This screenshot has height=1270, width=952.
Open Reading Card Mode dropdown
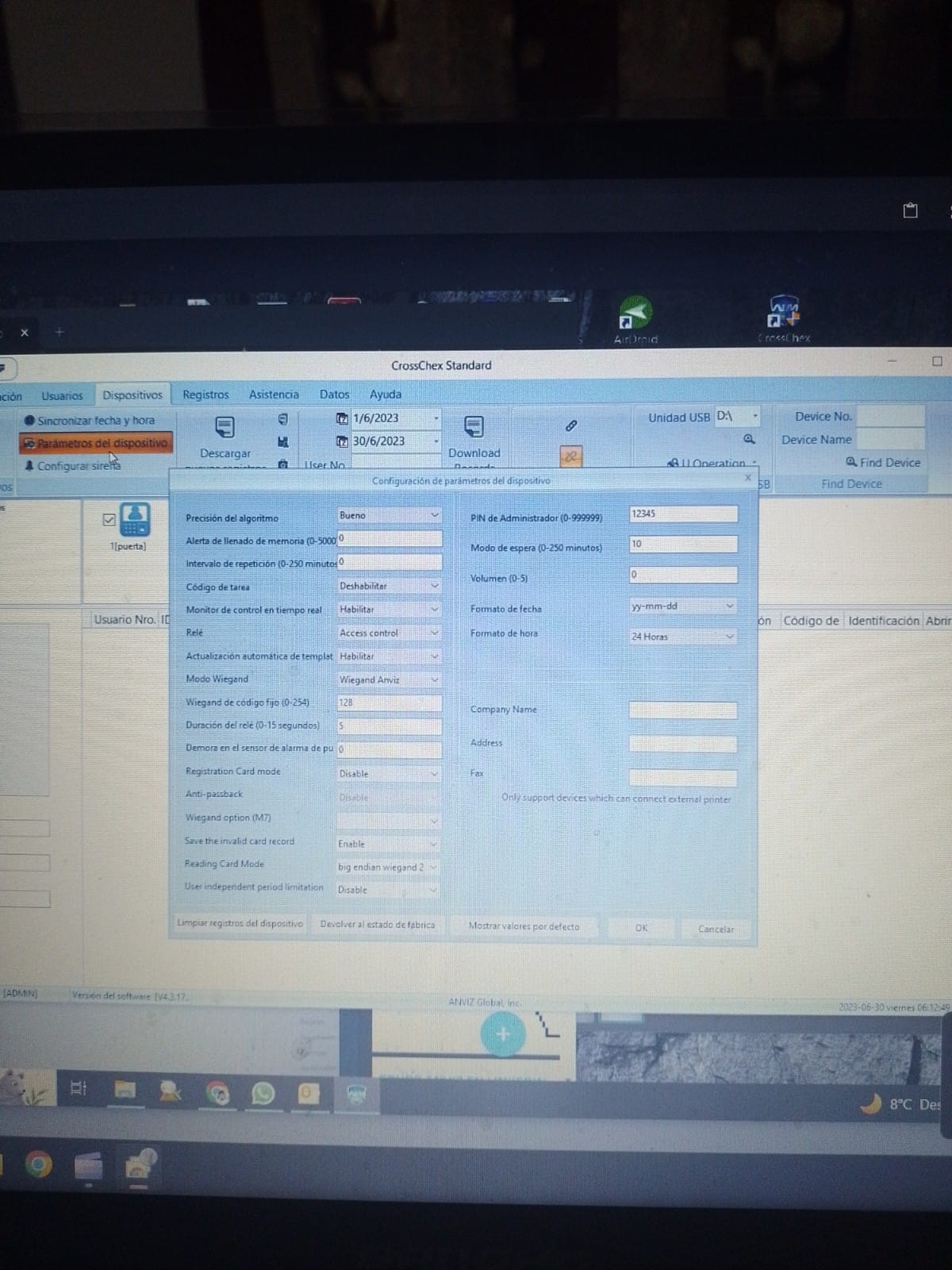coord(387,867)
